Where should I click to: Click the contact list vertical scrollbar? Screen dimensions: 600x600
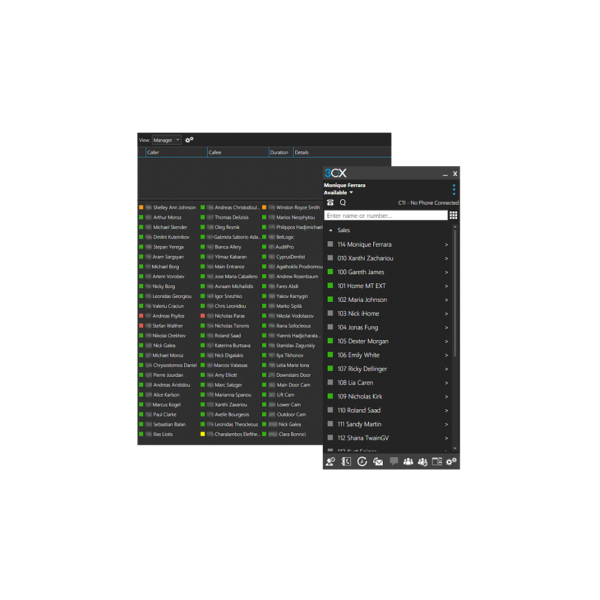pos(455,293)
